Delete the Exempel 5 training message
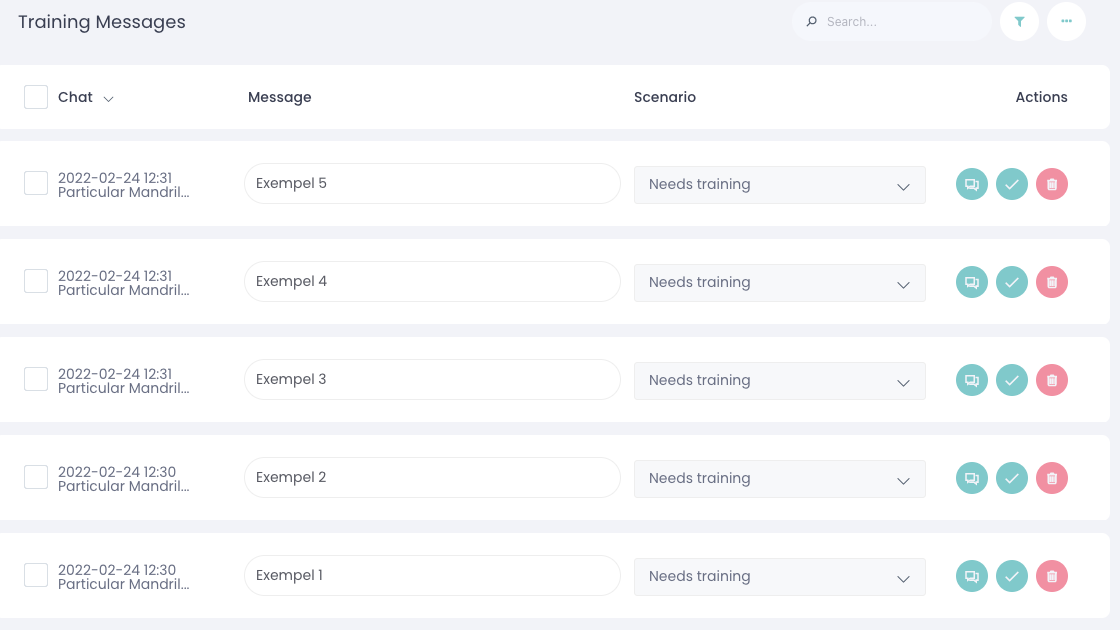The image size is (1120, 630). (1052, 184)
